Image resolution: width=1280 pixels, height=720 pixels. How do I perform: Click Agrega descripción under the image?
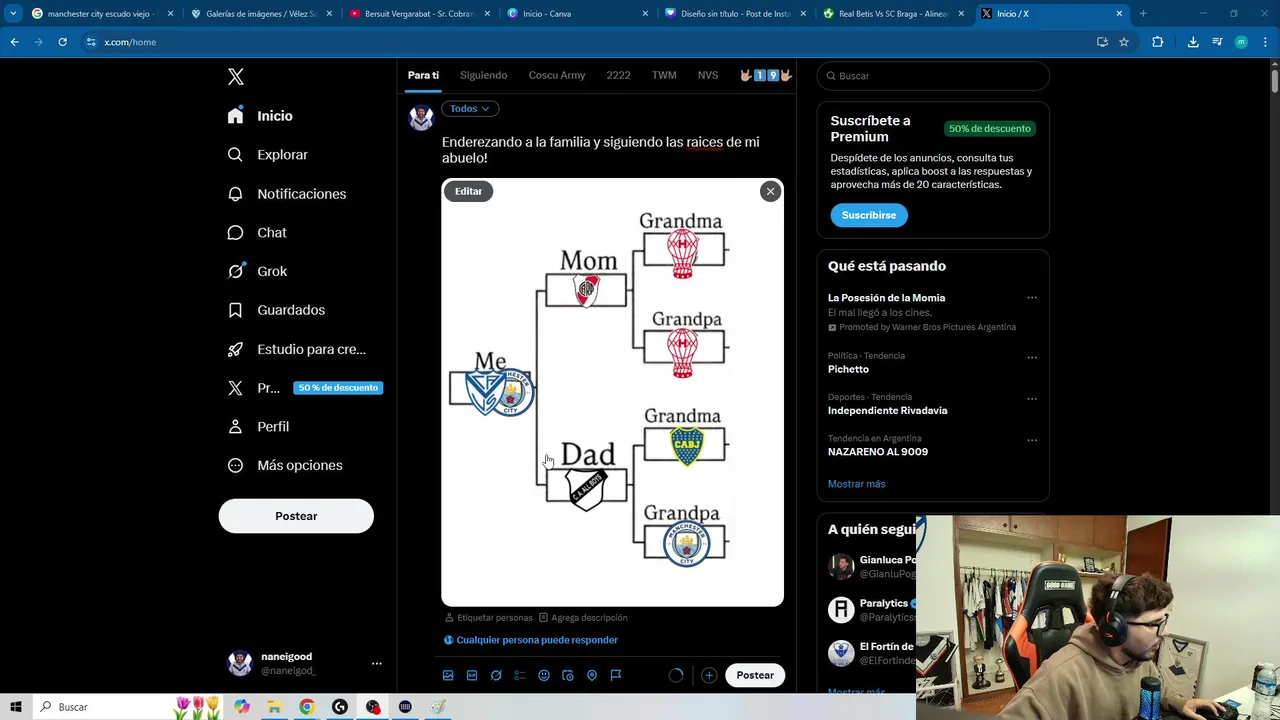[x=583, y=618]
